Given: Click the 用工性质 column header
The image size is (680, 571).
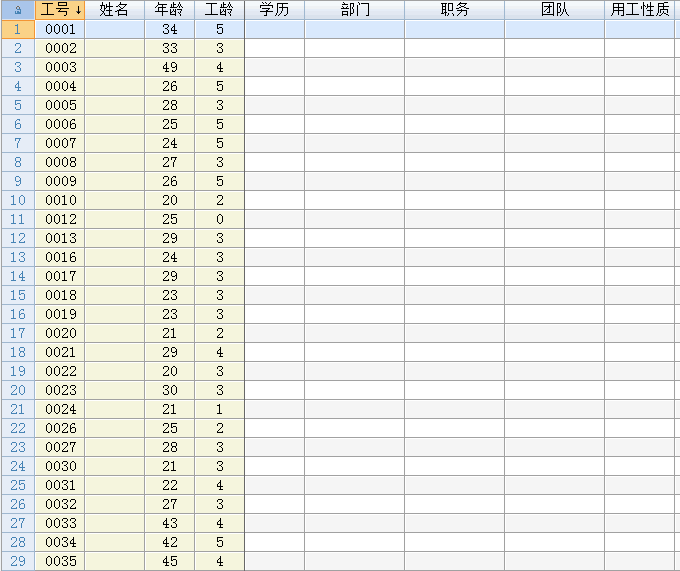Looking at the screenshot, I should point(642,10).
